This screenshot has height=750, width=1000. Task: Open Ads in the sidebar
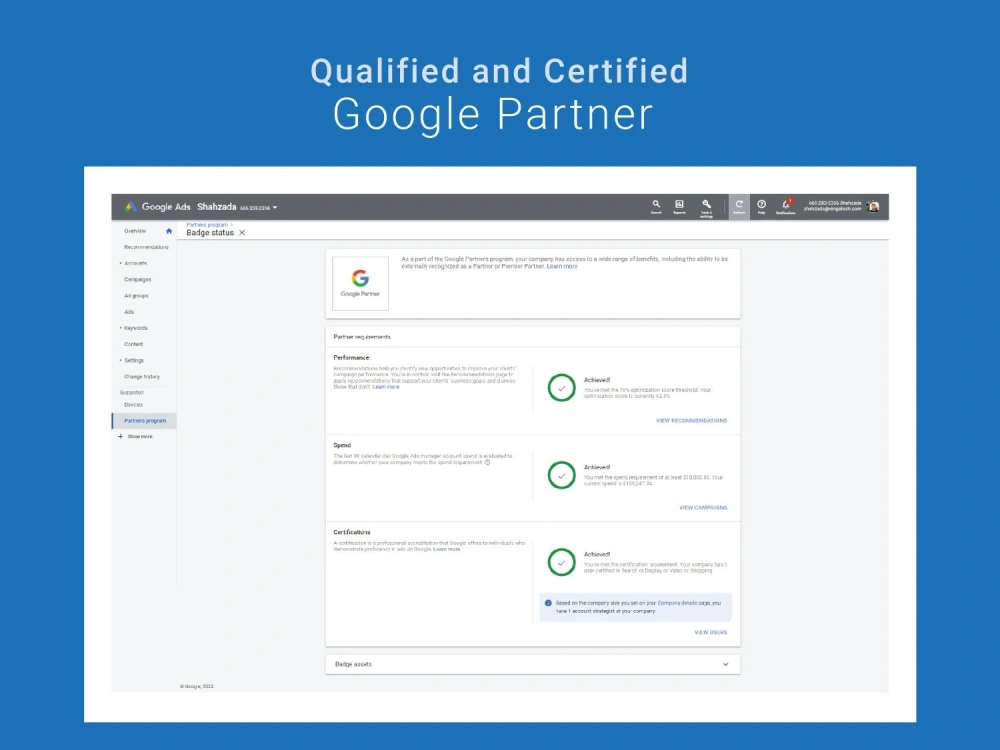(x=129, y=312)
